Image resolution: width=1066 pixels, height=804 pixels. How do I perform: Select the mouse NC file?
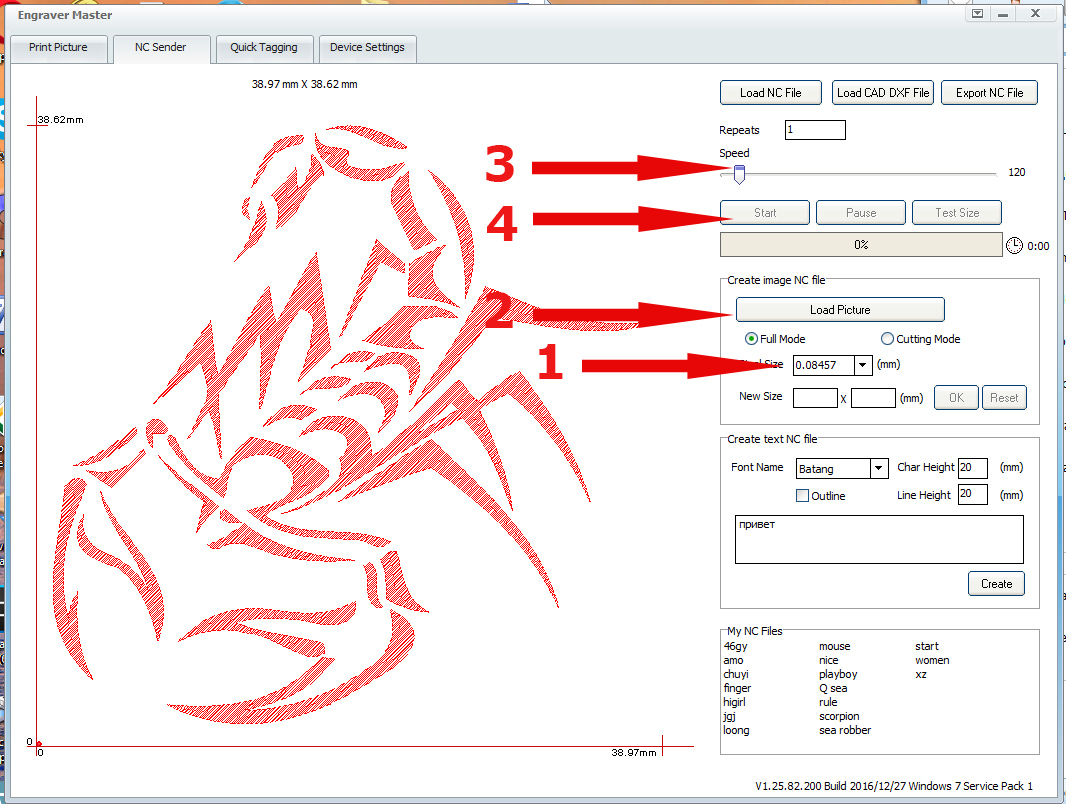pyautogui.click(x=834, y=646)
